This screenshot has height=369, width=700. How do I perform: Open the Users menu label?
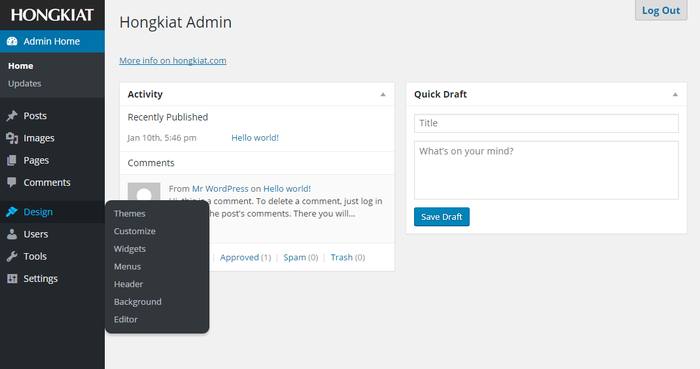(x=36, y=234)
